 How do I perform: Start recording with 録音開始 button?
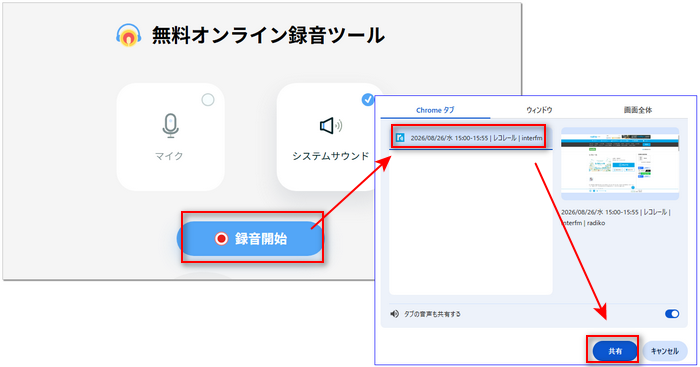tap(250, 238)
